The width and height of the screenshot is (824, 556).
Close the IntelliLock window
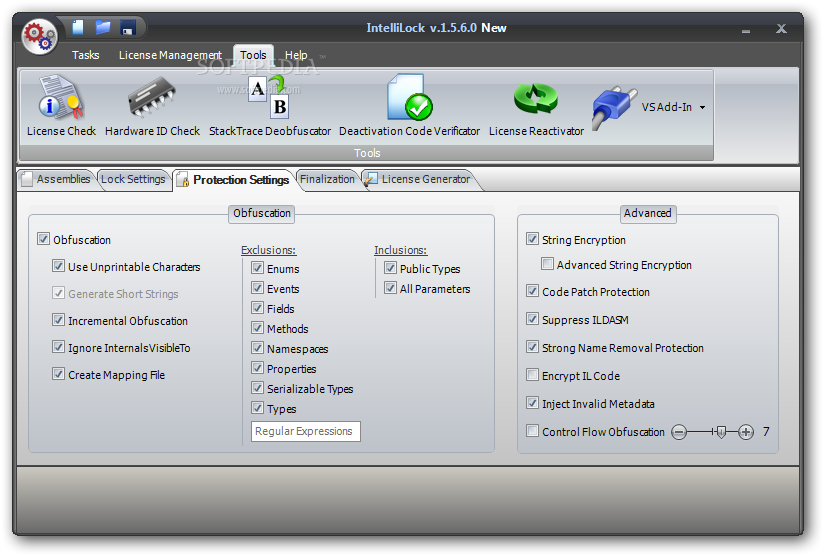tap(781, 29)
